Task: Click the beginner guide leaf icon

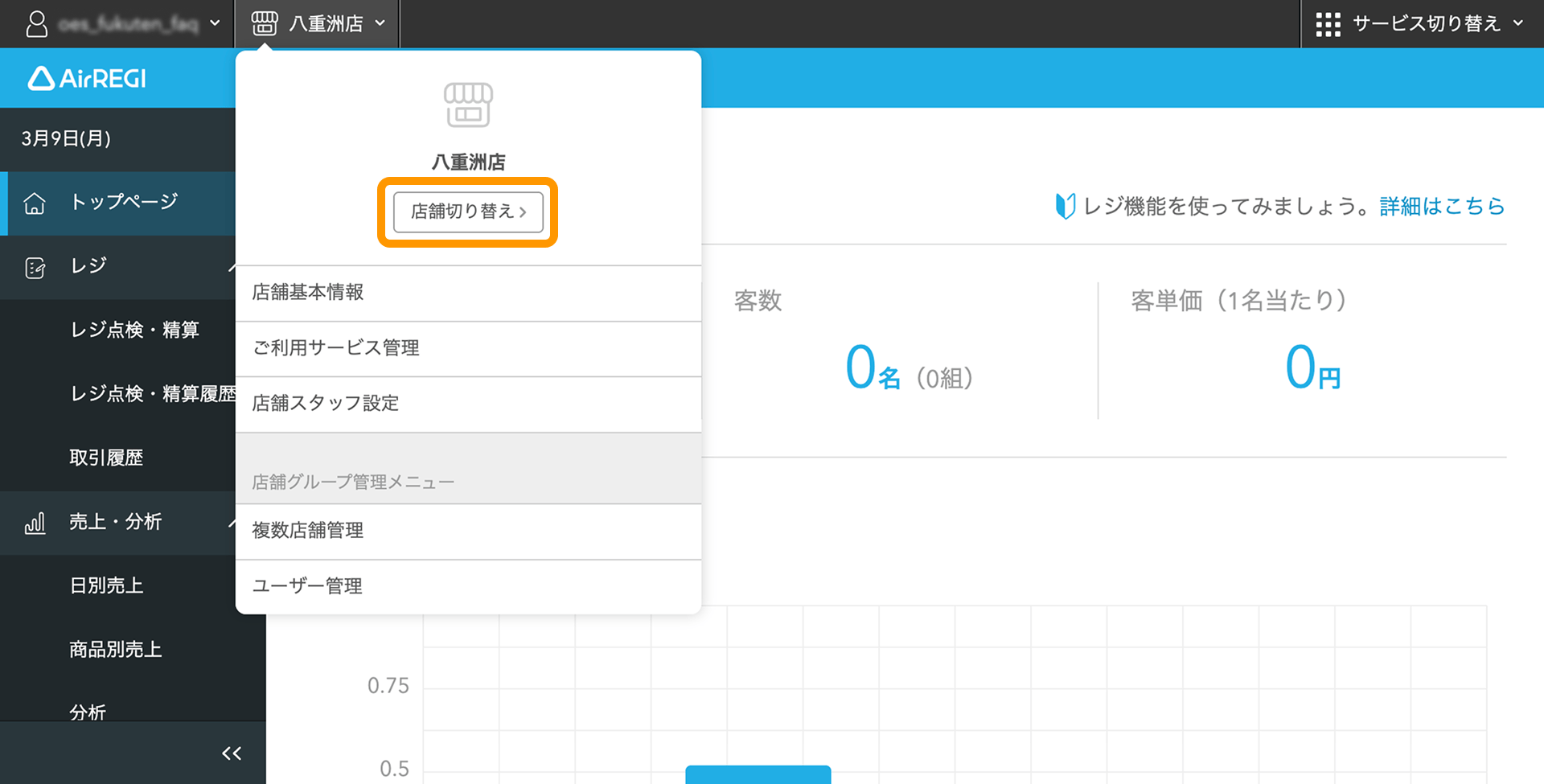Action: (x=1065, y=206)
